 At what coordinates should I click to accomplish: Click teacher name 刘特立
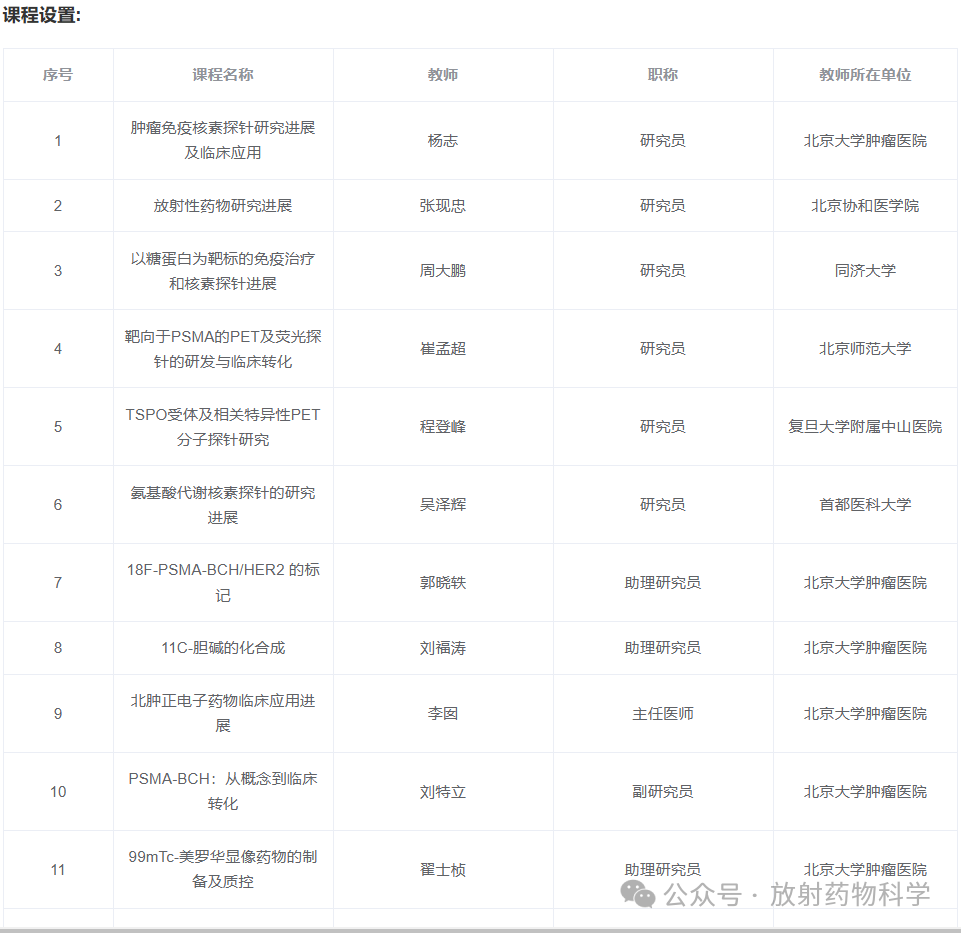(443, 791)
